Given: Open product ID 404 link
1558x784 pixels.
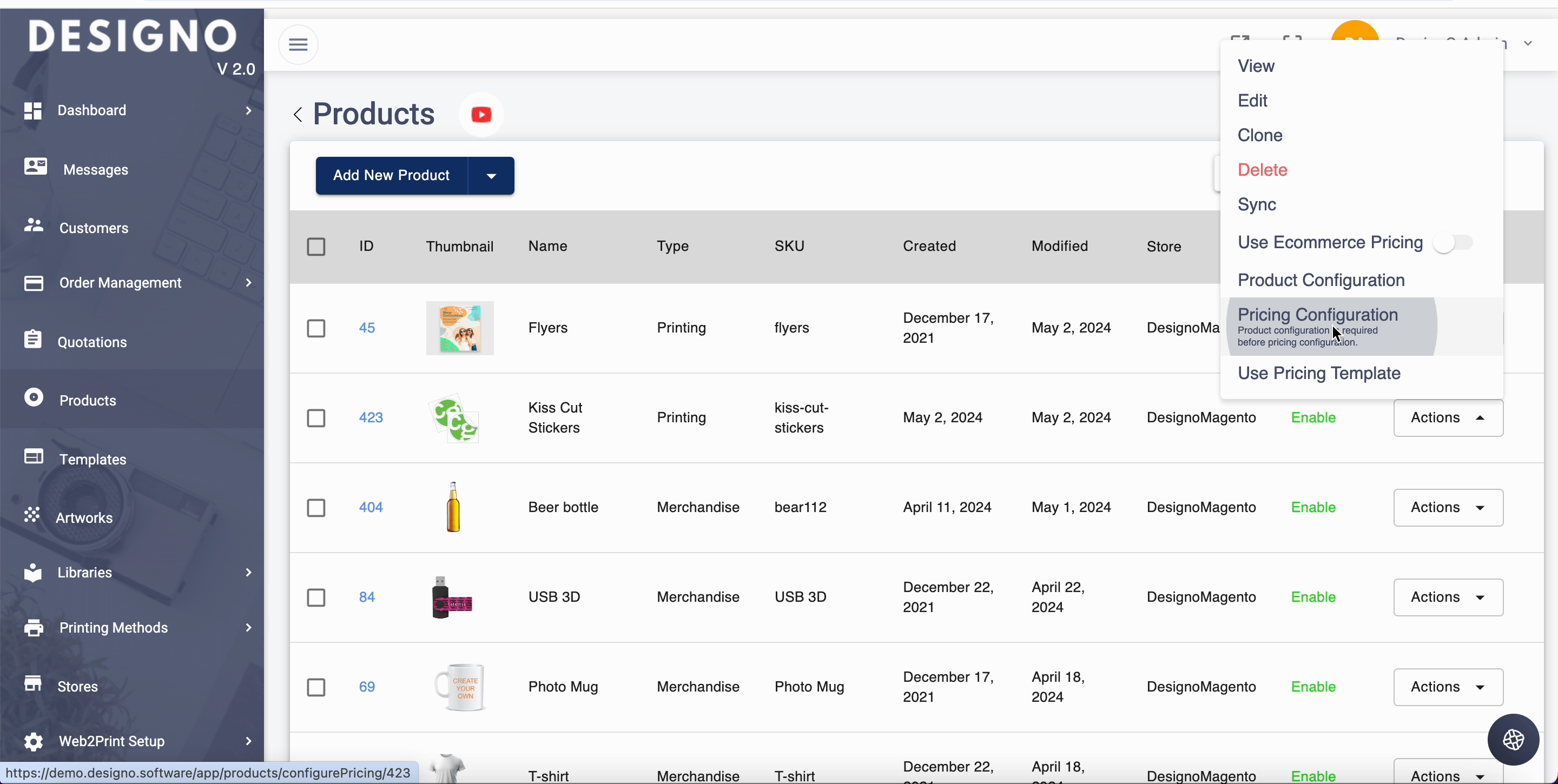Looking at the screenshot, I should tap(371, 507).
